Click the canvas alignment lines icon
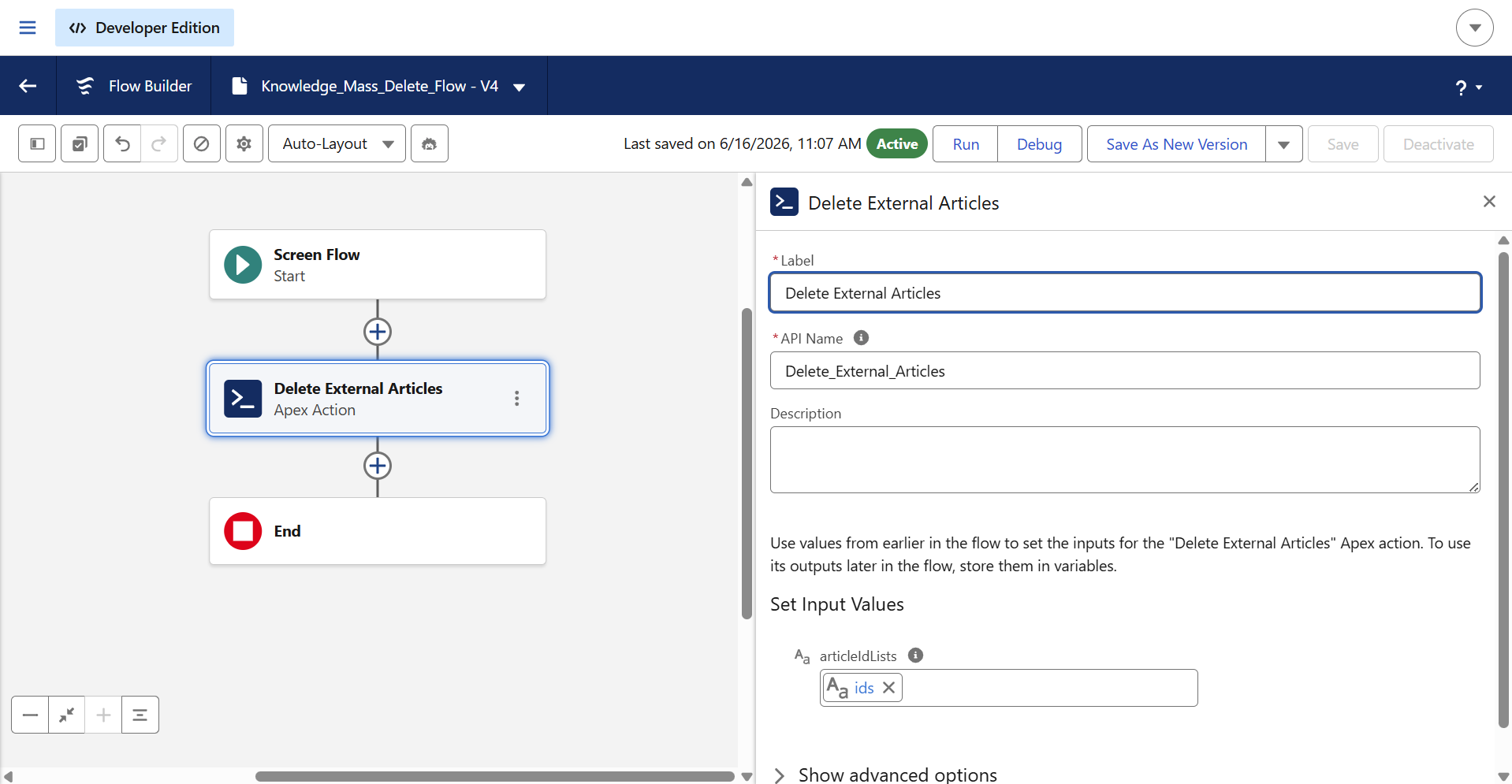This screenshot has width=1512, height=784. tap(140, 715)
